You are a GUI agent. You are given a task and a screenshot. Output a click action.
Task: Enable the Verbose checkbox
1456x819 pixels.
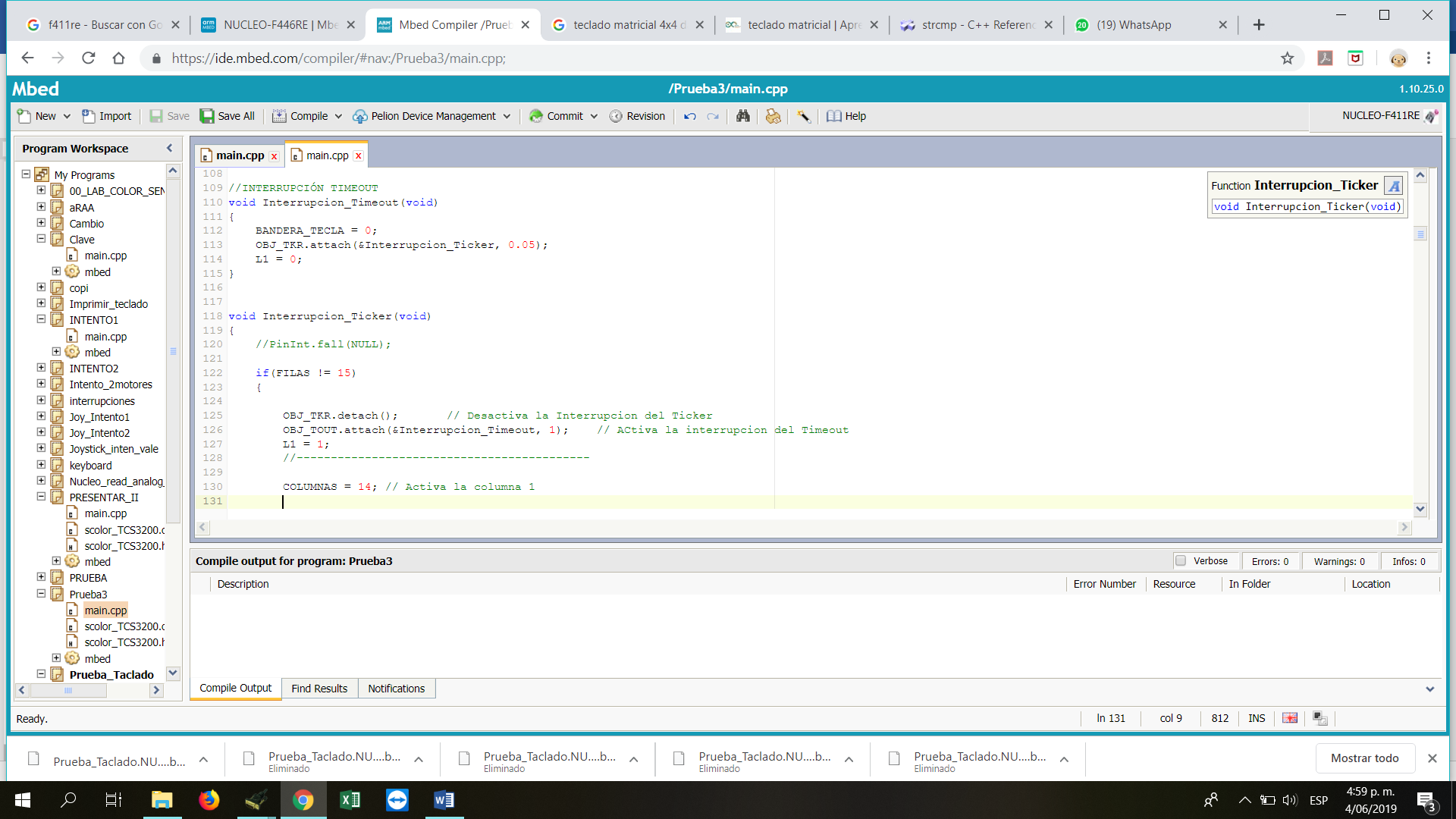pos(1181,561)
